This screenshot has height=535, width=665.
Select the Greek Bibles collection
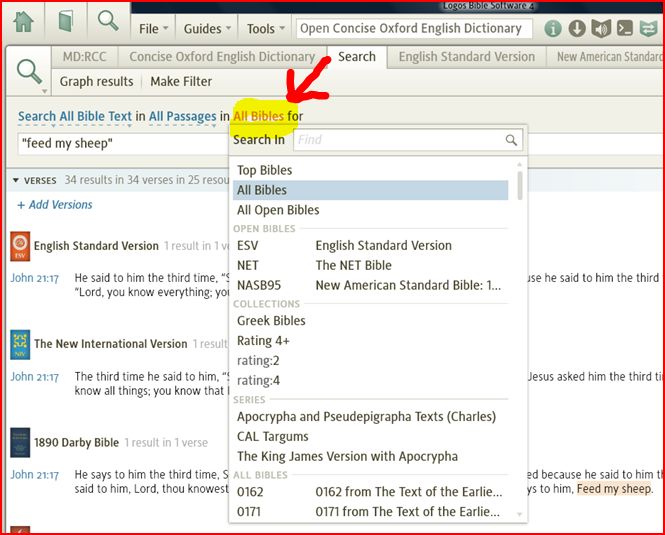tap(370, 321)
